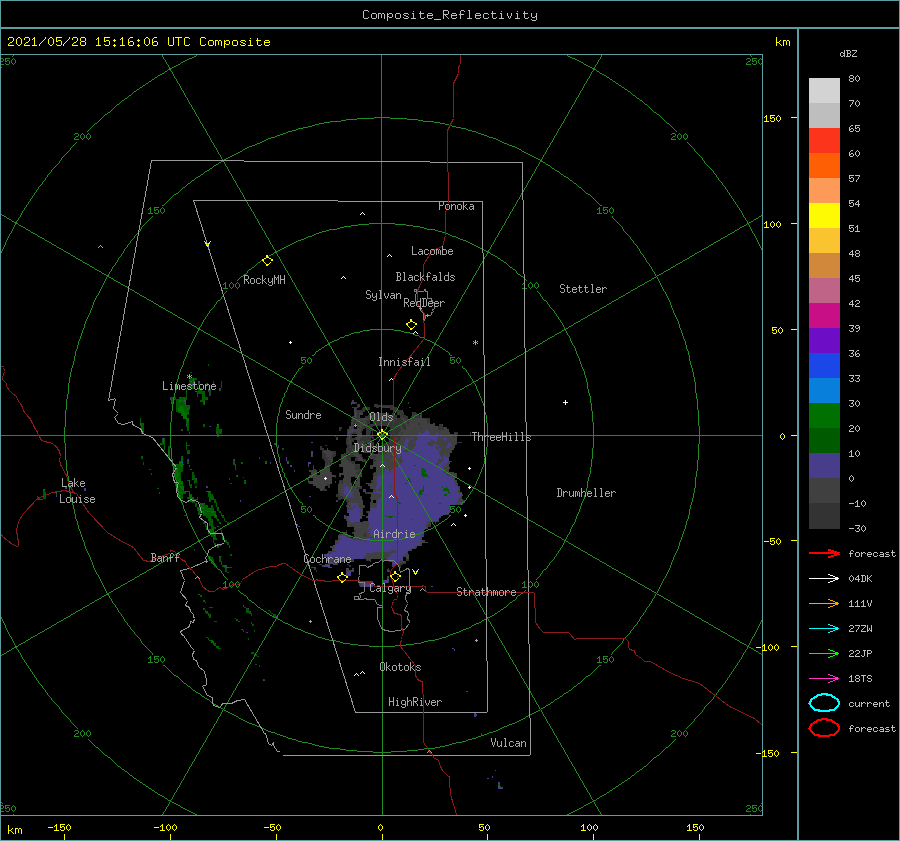Click the blue 33-36 dBZ color swatch
The image size is (900, 841).
pos(824,366)
